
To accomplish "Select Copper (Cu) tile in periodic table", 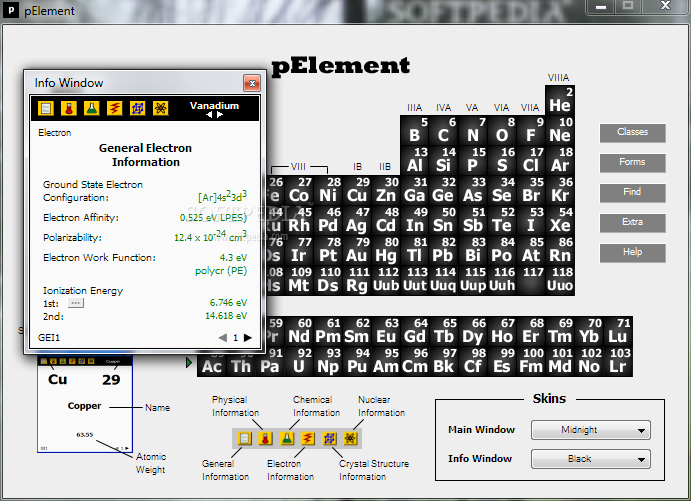I will pyautogui.click(x=357, y=190).
